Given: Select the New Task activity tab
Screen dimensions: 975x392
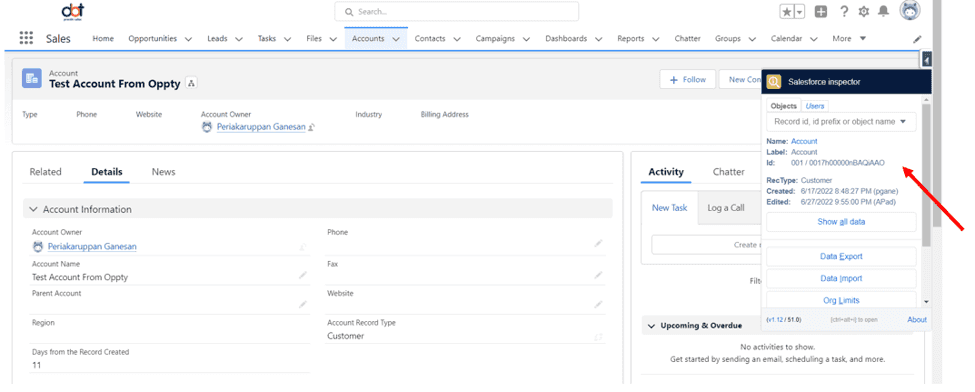Looking at the screenshot, I should (669, 208).
